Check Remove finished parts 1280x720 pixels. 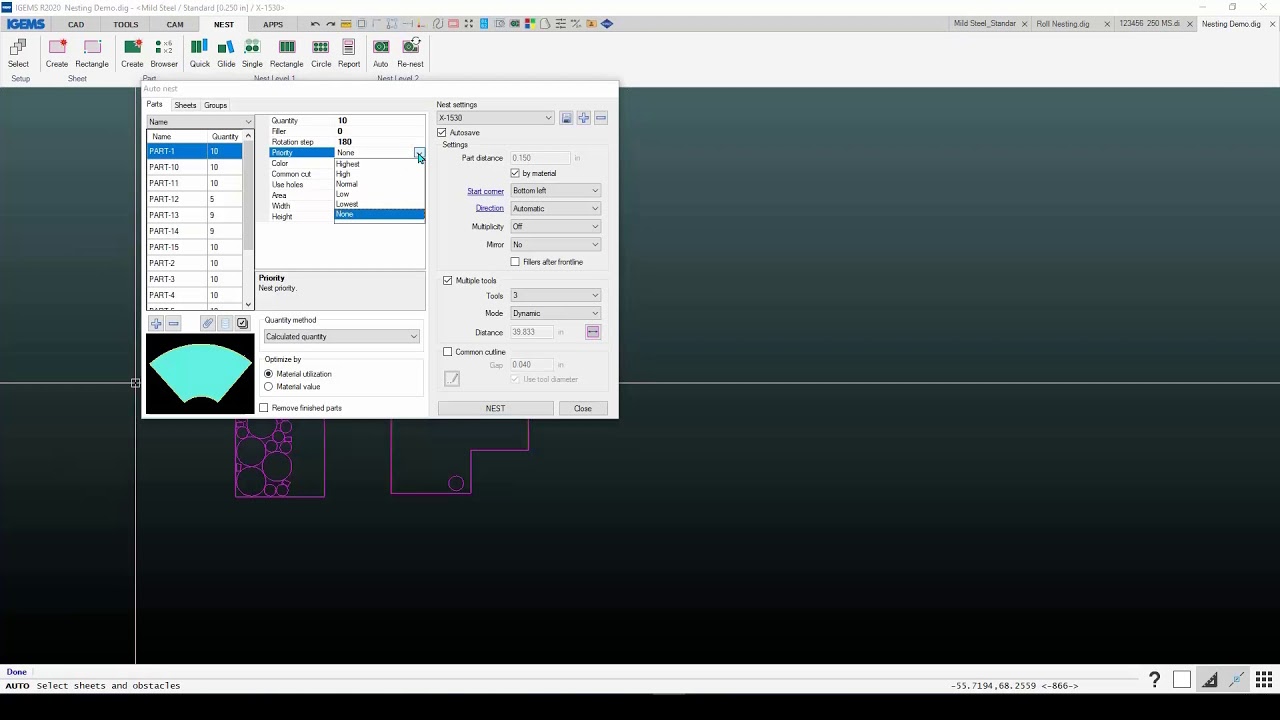coord(264,408)
